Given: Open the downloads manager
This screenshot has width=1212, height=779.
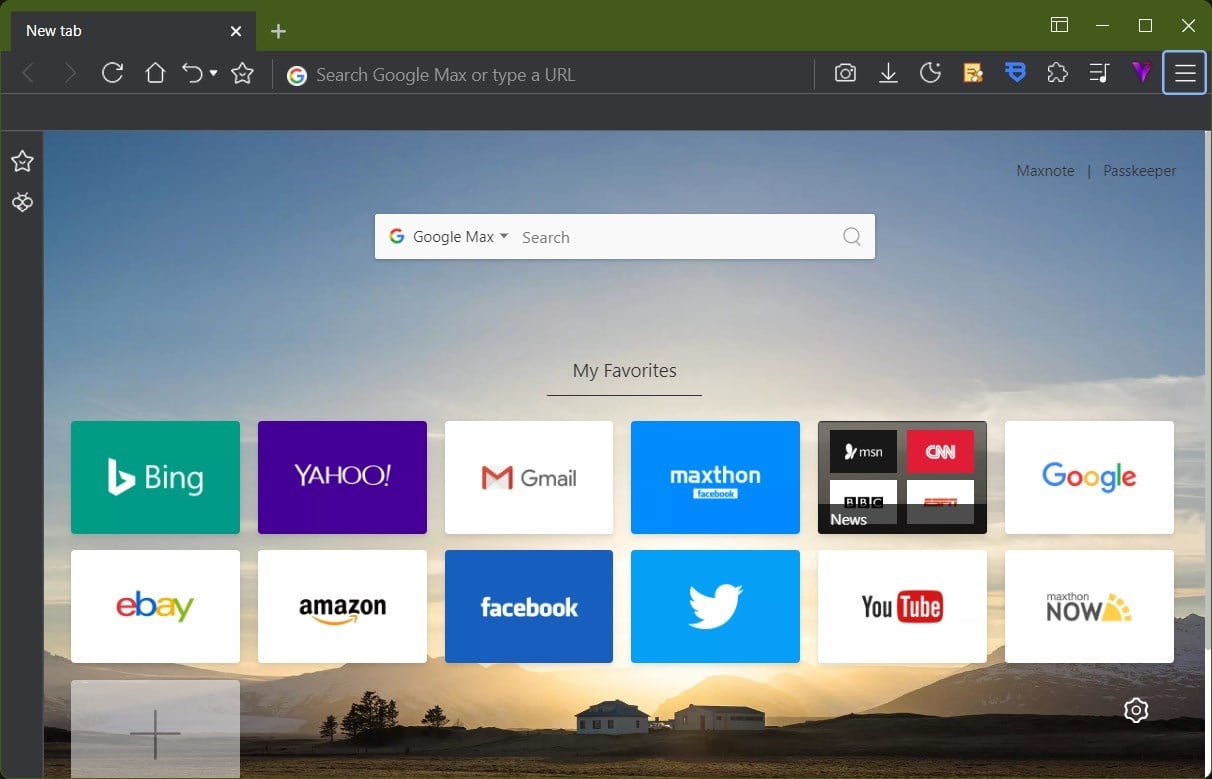Looking at the screenshot, I should tap(888, 73).
